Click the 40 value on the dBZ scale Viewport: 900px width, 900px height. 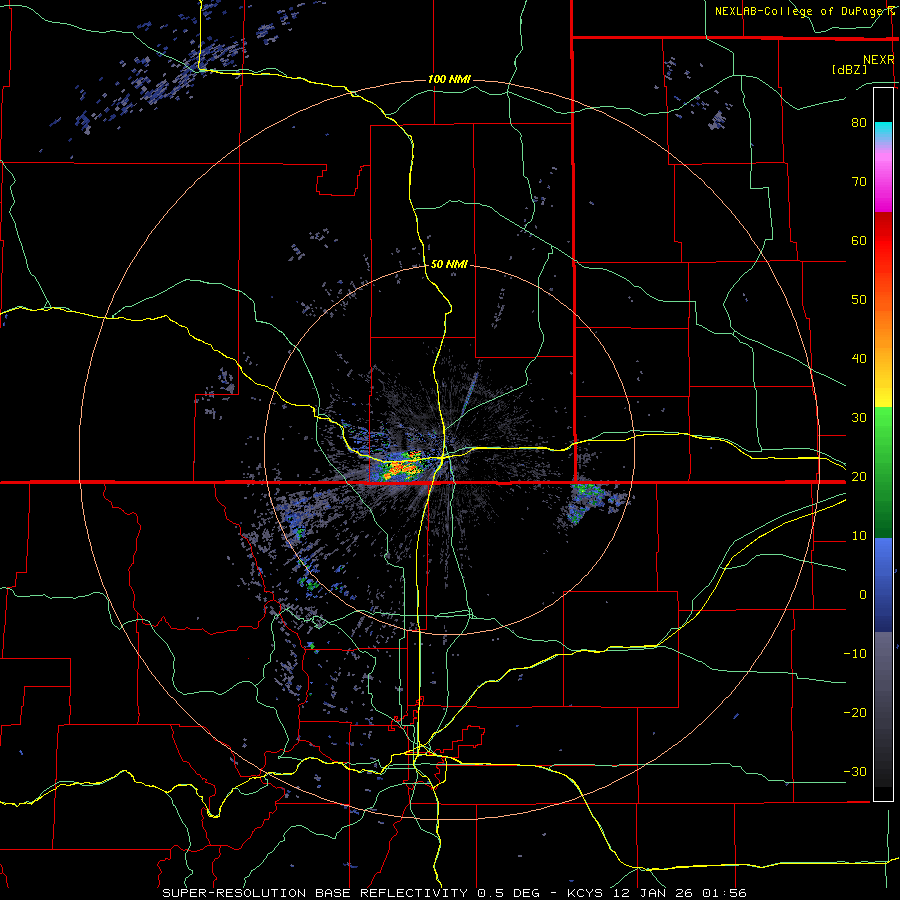point(859,359)
